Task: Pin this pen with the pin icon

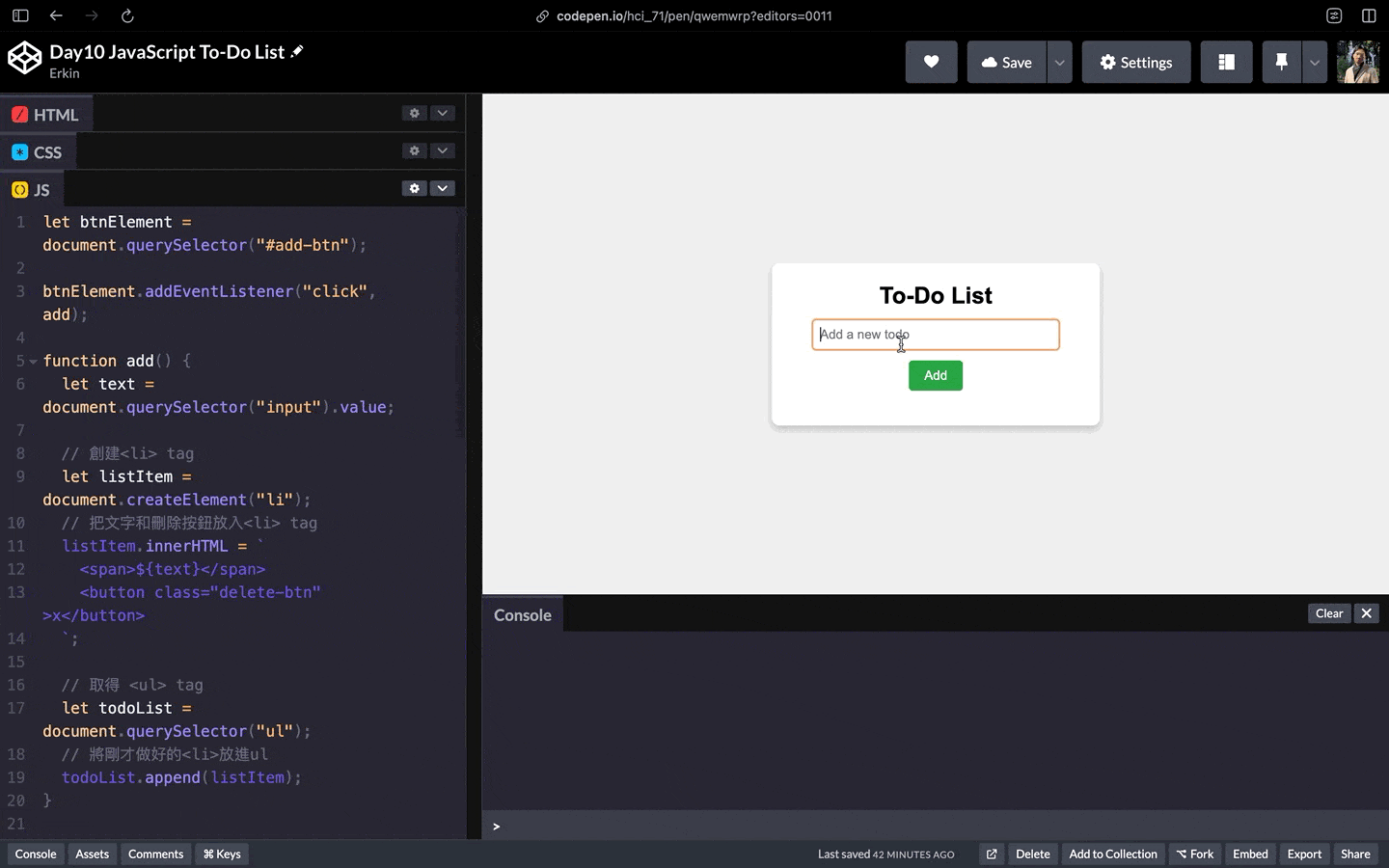Action: (1281, 63)
